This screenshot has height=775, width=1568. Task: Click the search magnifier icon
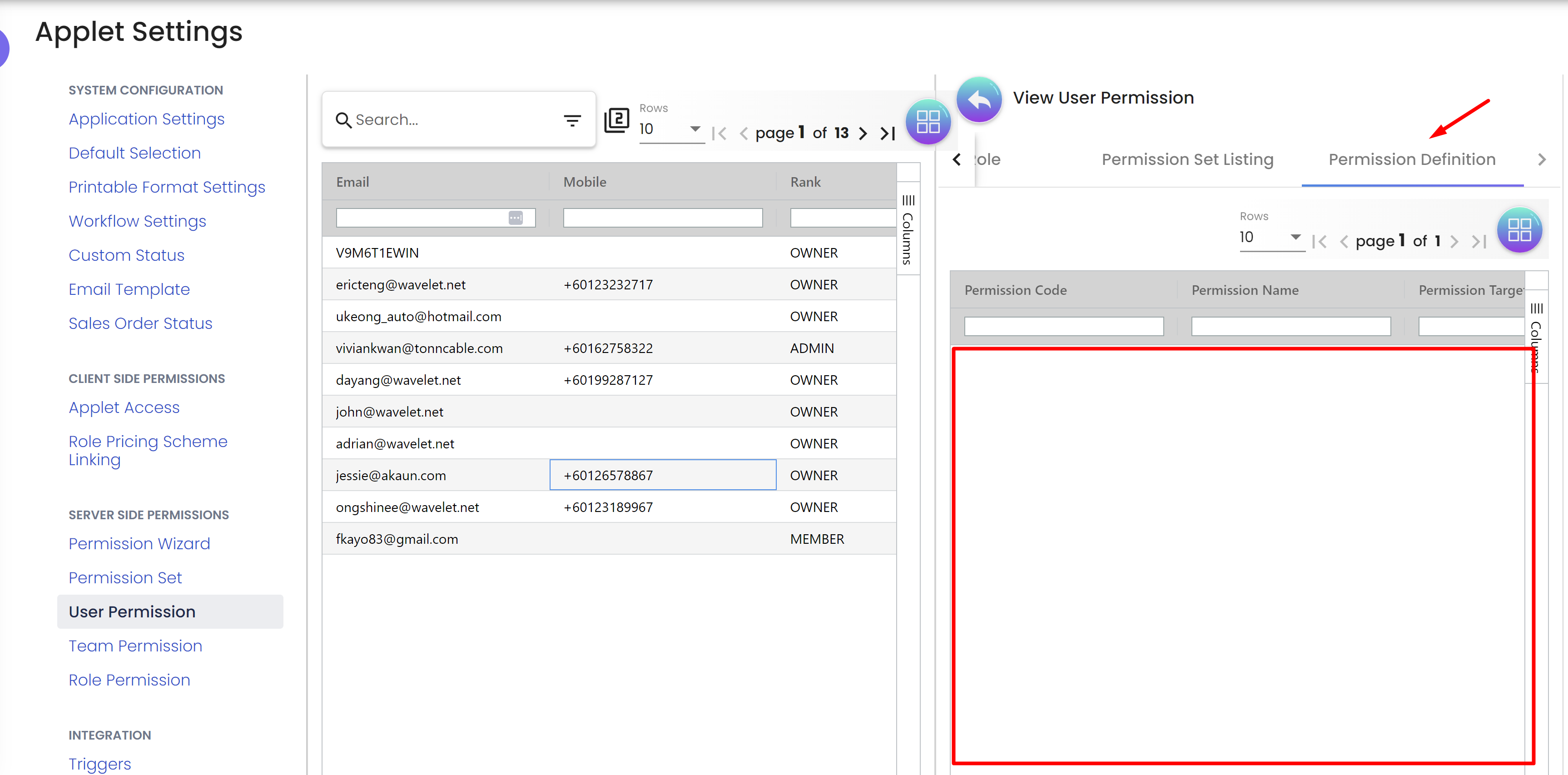[x=343, y=120]
